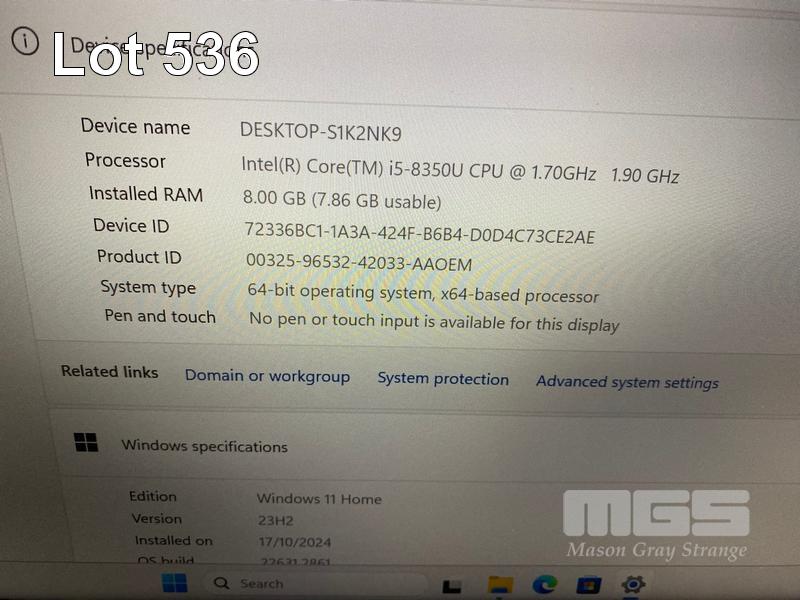Open Task View from the taskbar
The image size is (800, 600).
pos(451,586)
